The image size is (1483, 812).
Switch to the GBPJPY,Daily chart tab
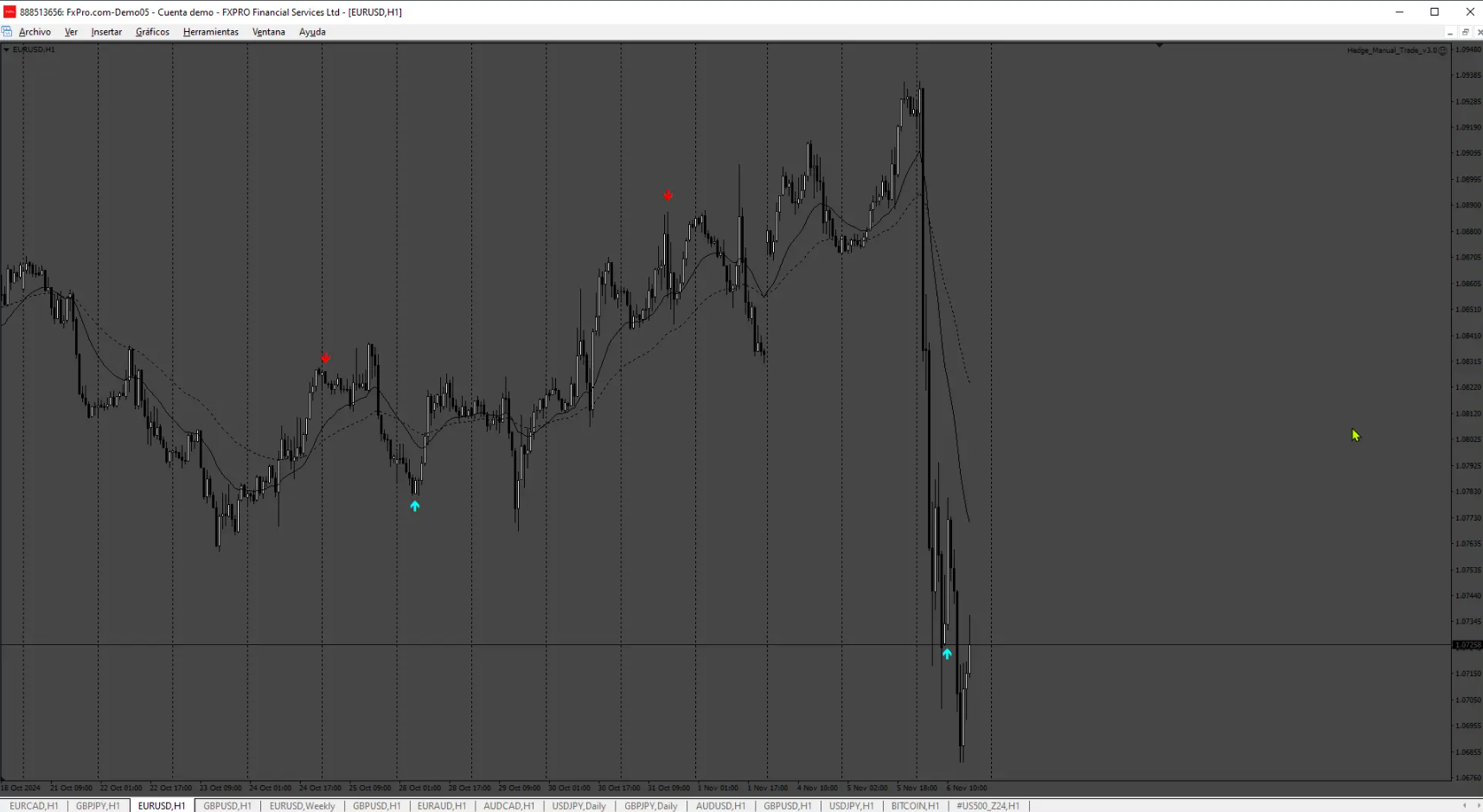point(651,806)
